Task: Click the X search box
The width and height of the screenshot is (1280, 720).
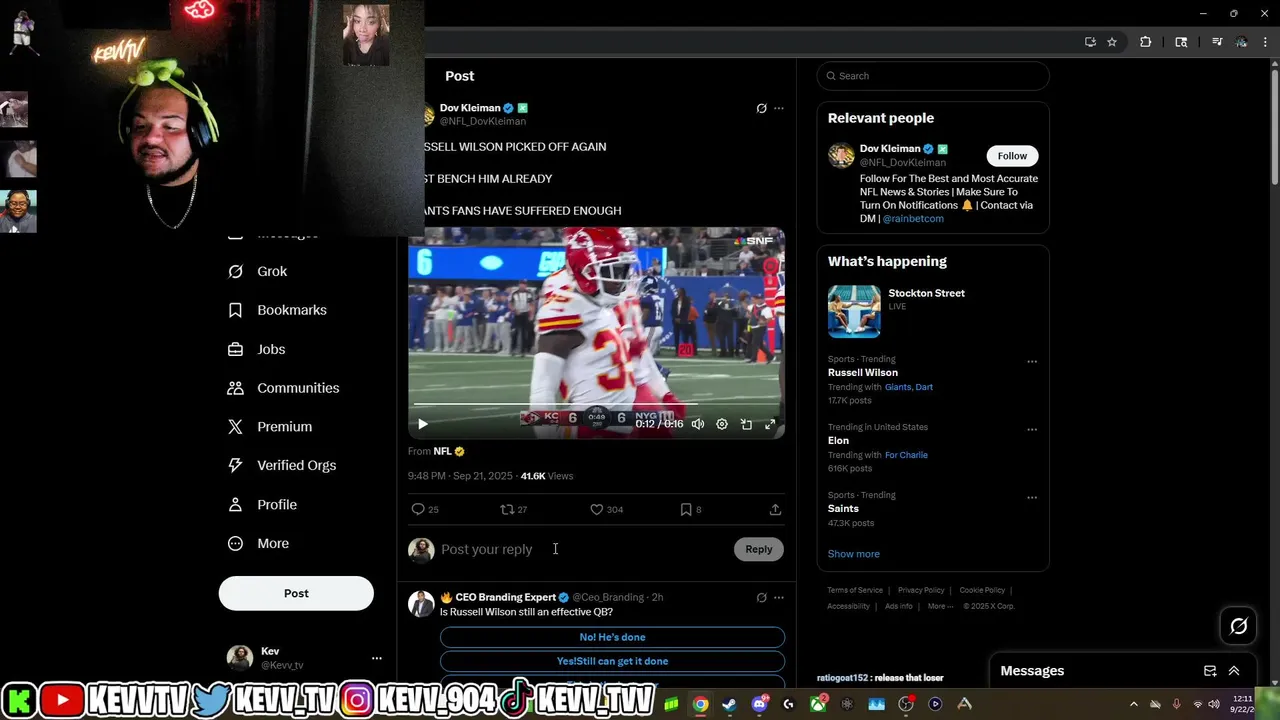Action: pyautogui.click(x=933, y=76)
